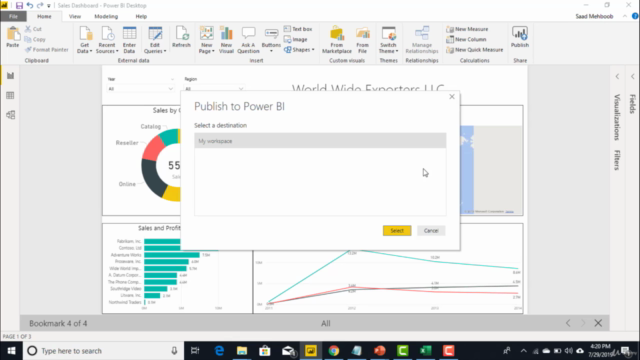The height and width of the screenshot is (360, 640).
Task: Open Google Chrome from taskbar
Action: click(x=333, y=351)
